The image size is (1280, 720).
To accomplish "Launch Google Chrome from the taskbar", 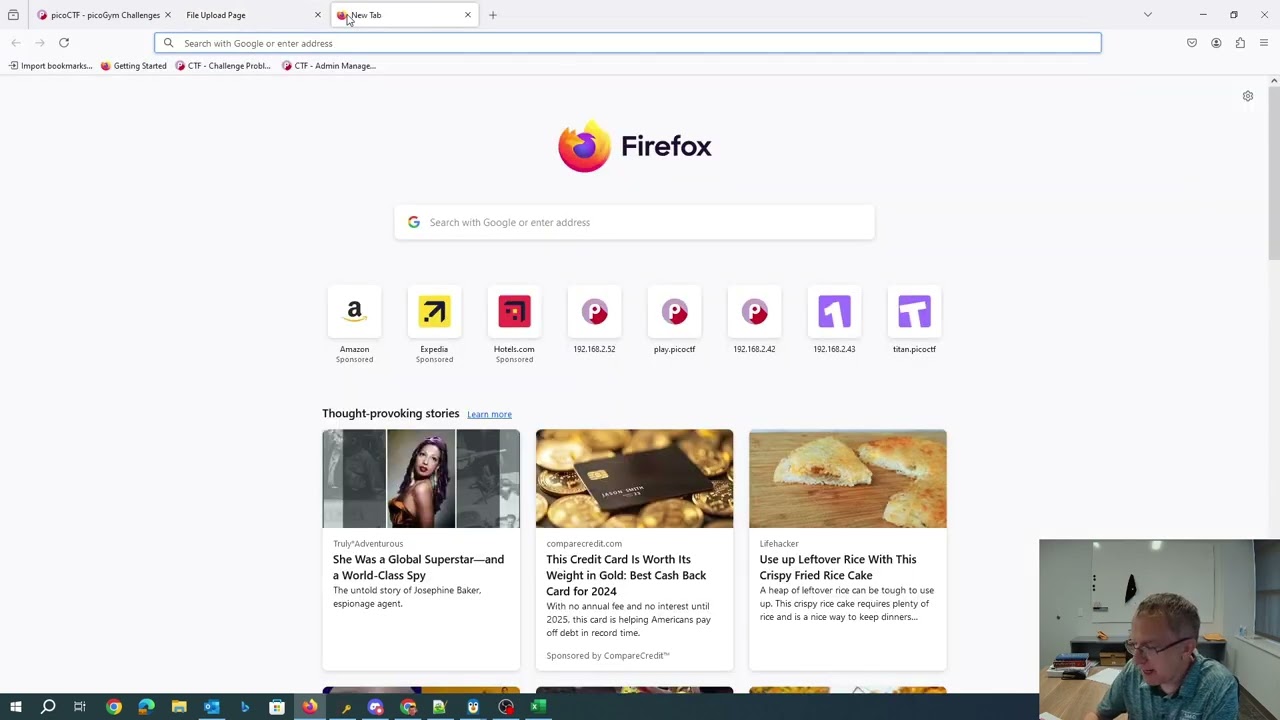I will 114,707.
